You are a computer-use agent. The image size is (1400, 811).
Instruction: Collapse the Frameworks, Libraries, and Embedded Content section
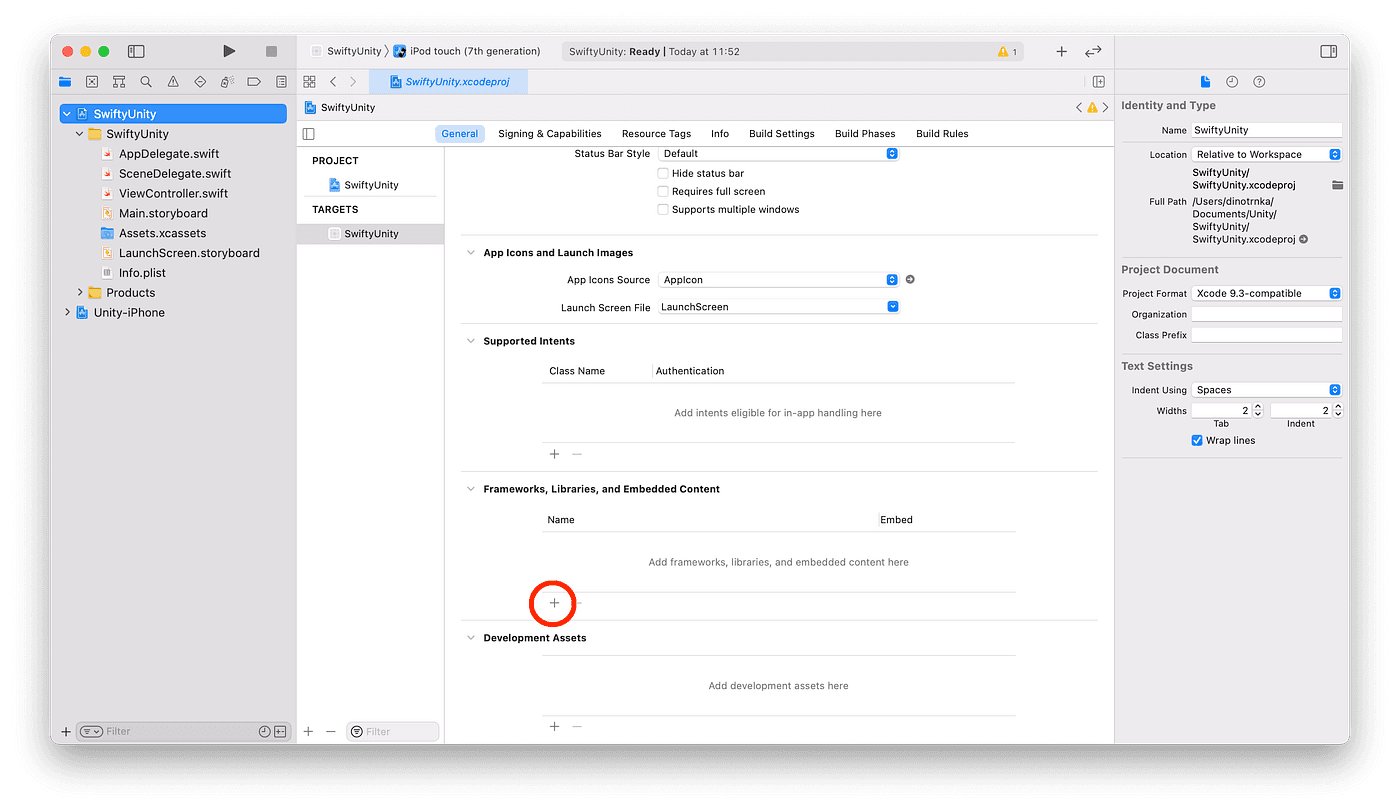[x=471, y=489]
